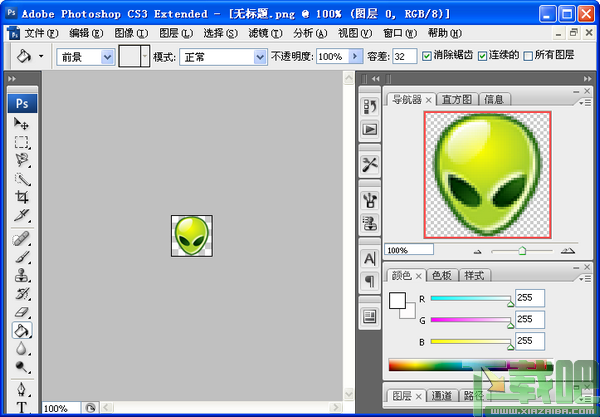The image size is (600, 417).
Task: Enable the 所有图层 checkbox
Action: point(528,56)
